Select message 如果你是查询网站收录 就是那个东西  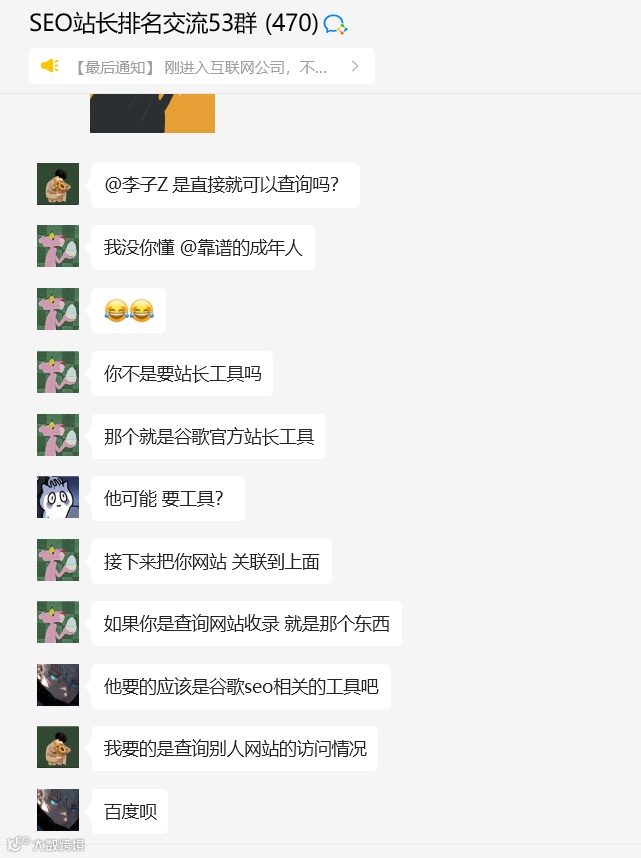coord(246,623)
